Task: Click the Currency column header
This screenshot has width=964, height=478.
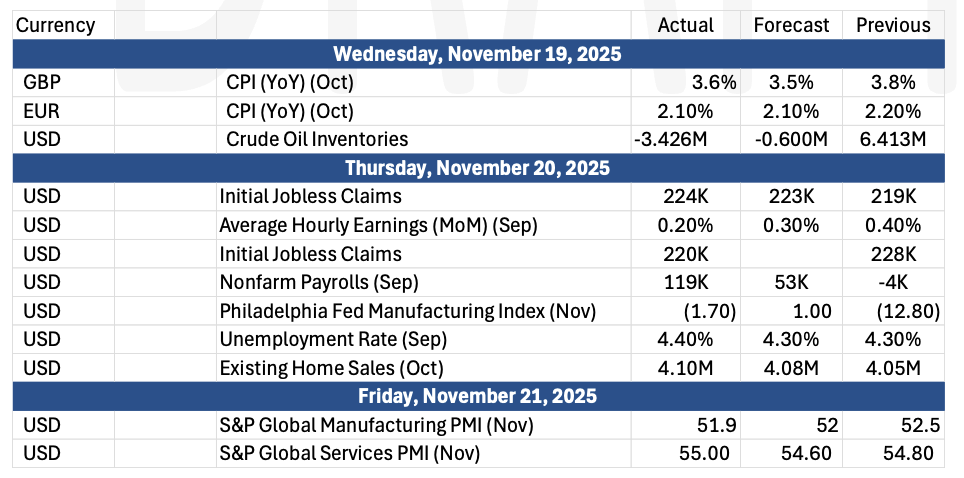Action: tap(56, 25)
